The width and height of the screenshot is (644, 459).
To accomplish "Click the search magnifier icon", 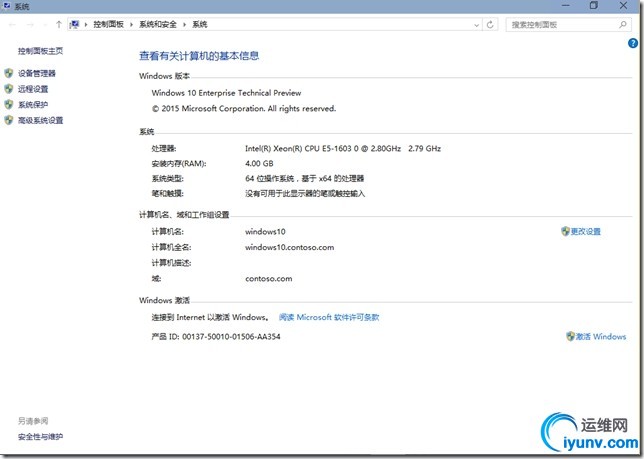I will click(623, 25).
